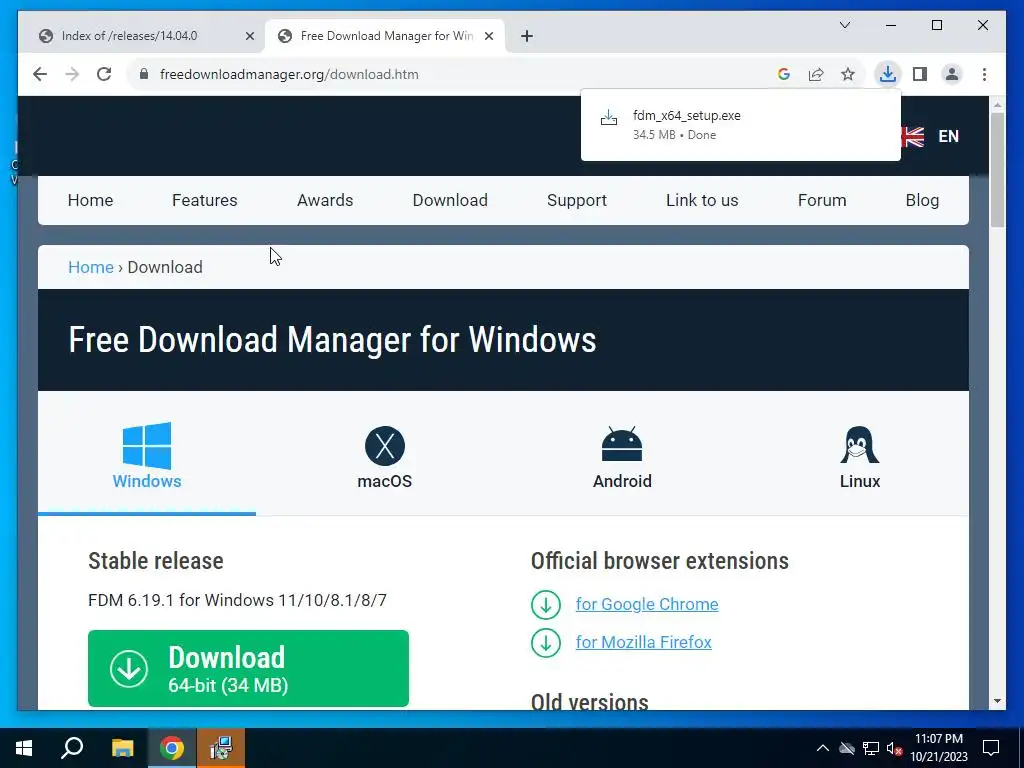Reload the current page
Viewport: 1024px width, 768px height.
coord(104,74)
